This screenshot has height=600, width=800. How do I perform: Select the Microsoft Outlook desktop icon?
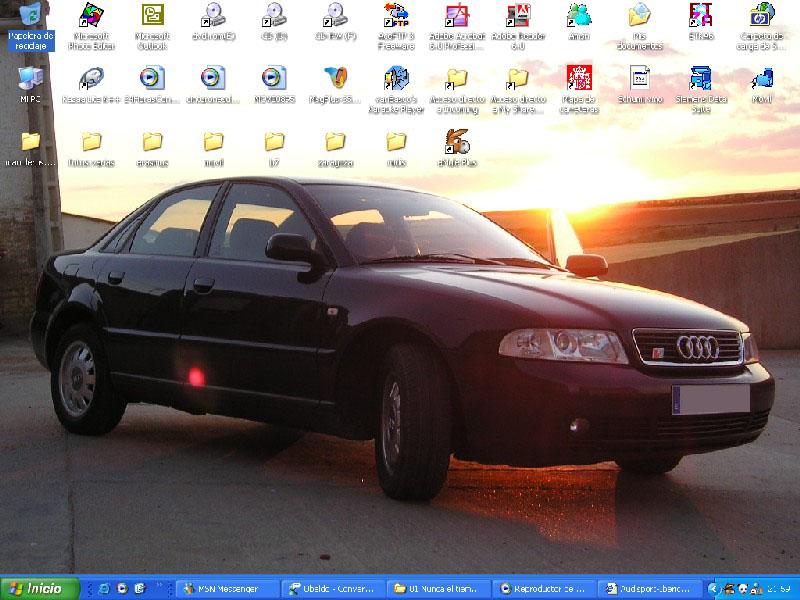(x=153, y=26)
